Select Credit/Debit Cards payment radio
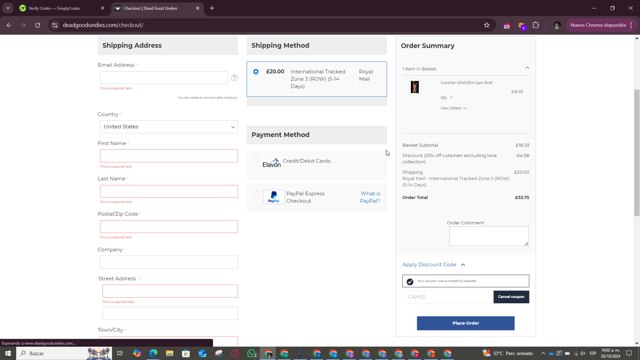640x360 pixels. point(256,161)
